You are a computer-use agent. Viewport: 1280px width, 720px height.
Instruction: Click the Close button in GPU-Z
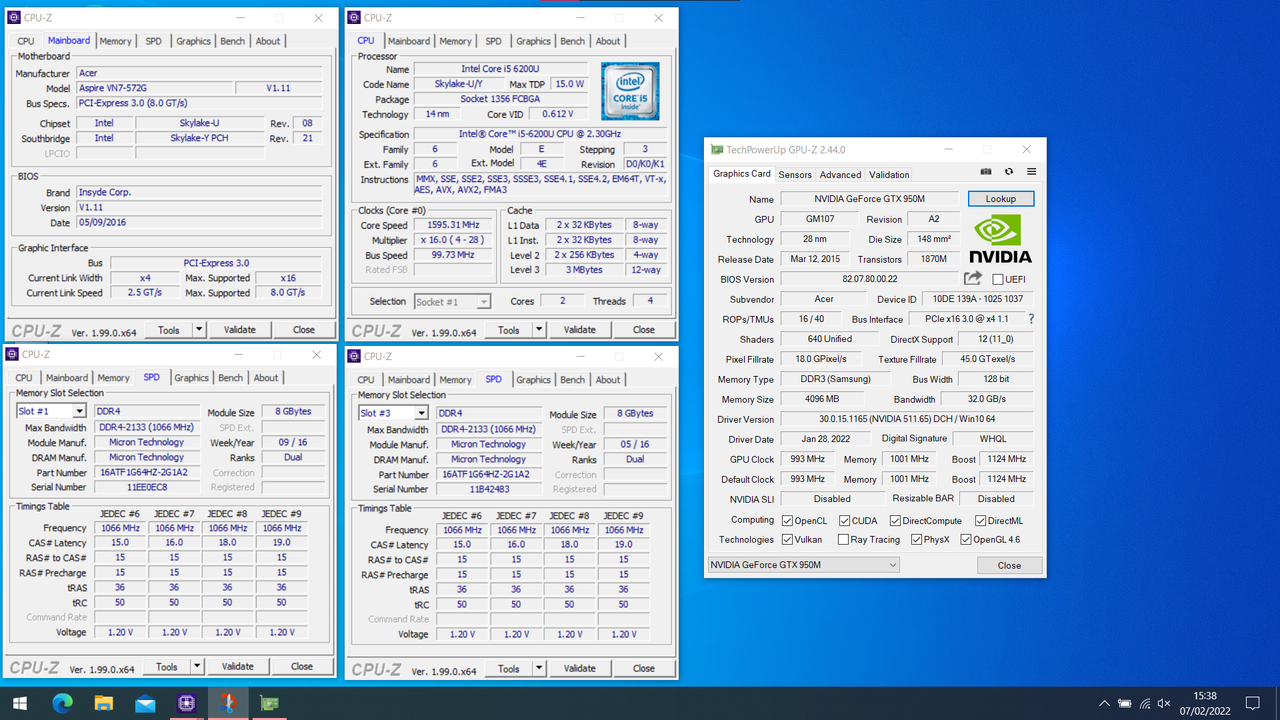pyautogui.click(x=1009, y=565)
